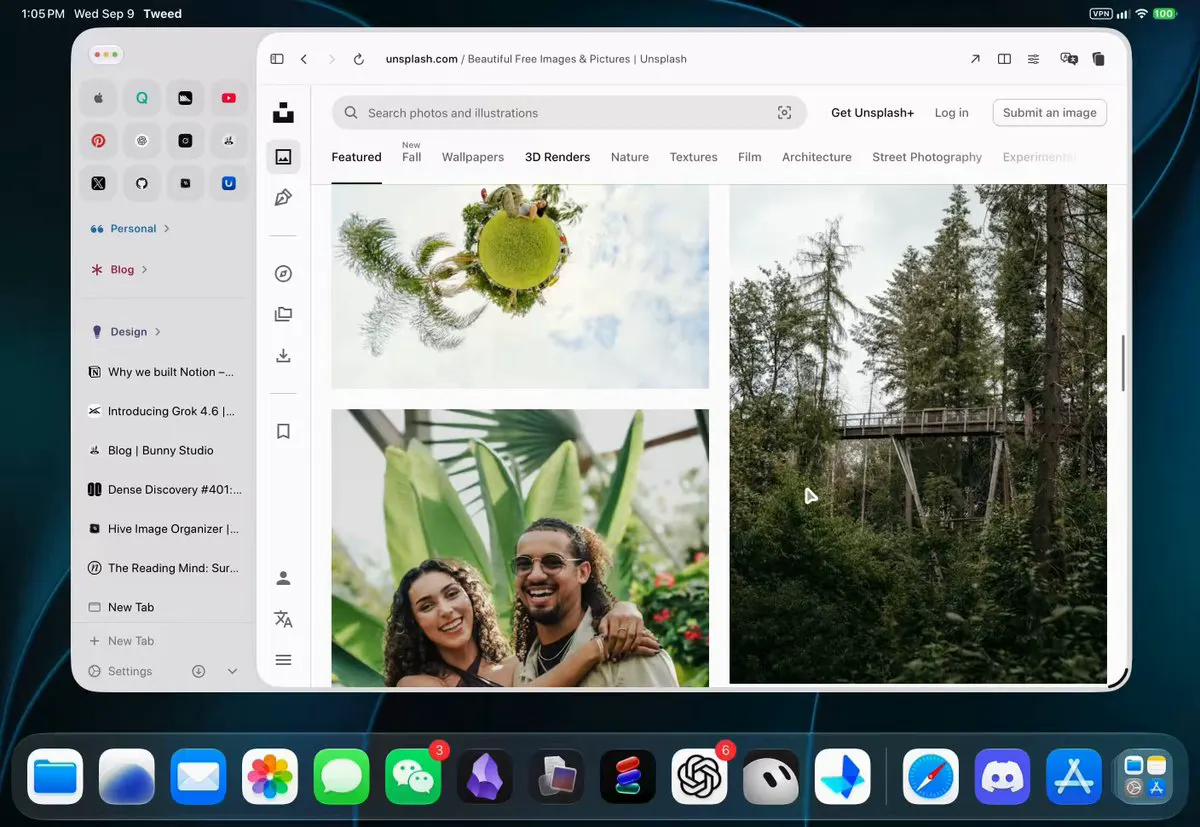Go back with the left arrow
Image resolution: width=1200 pixels, height=827 pixels.
(x=304, y=59)
